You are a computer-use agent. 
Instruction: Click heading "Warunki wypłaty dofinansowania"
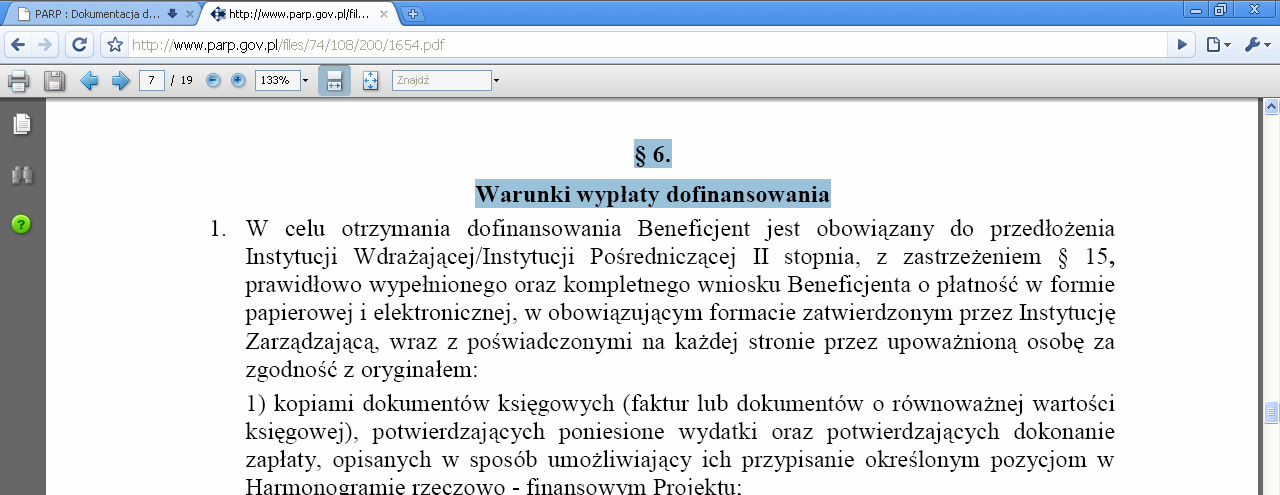pyautogui.click(x=653, y=192)
